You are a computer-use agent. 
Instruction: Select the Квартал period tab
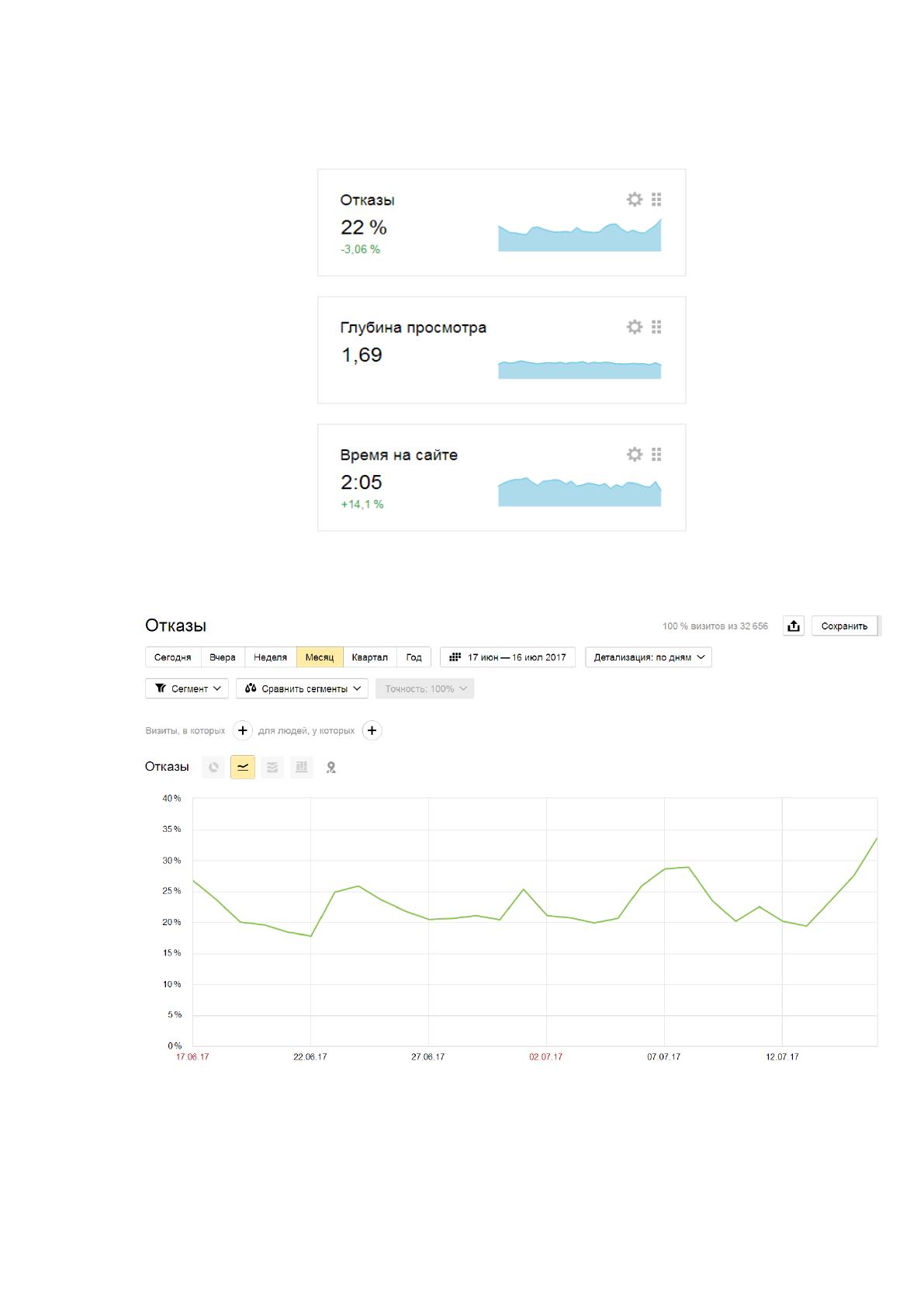point(369,657)
